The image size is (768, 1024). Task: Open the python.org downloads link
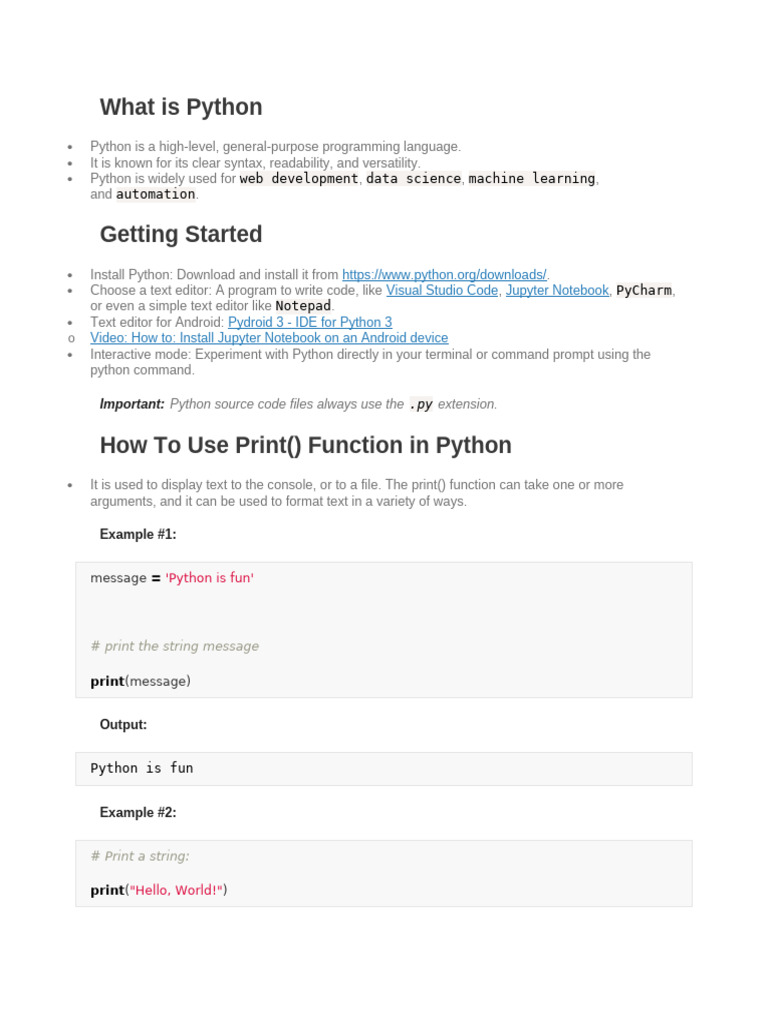click(x=445, y=275)
